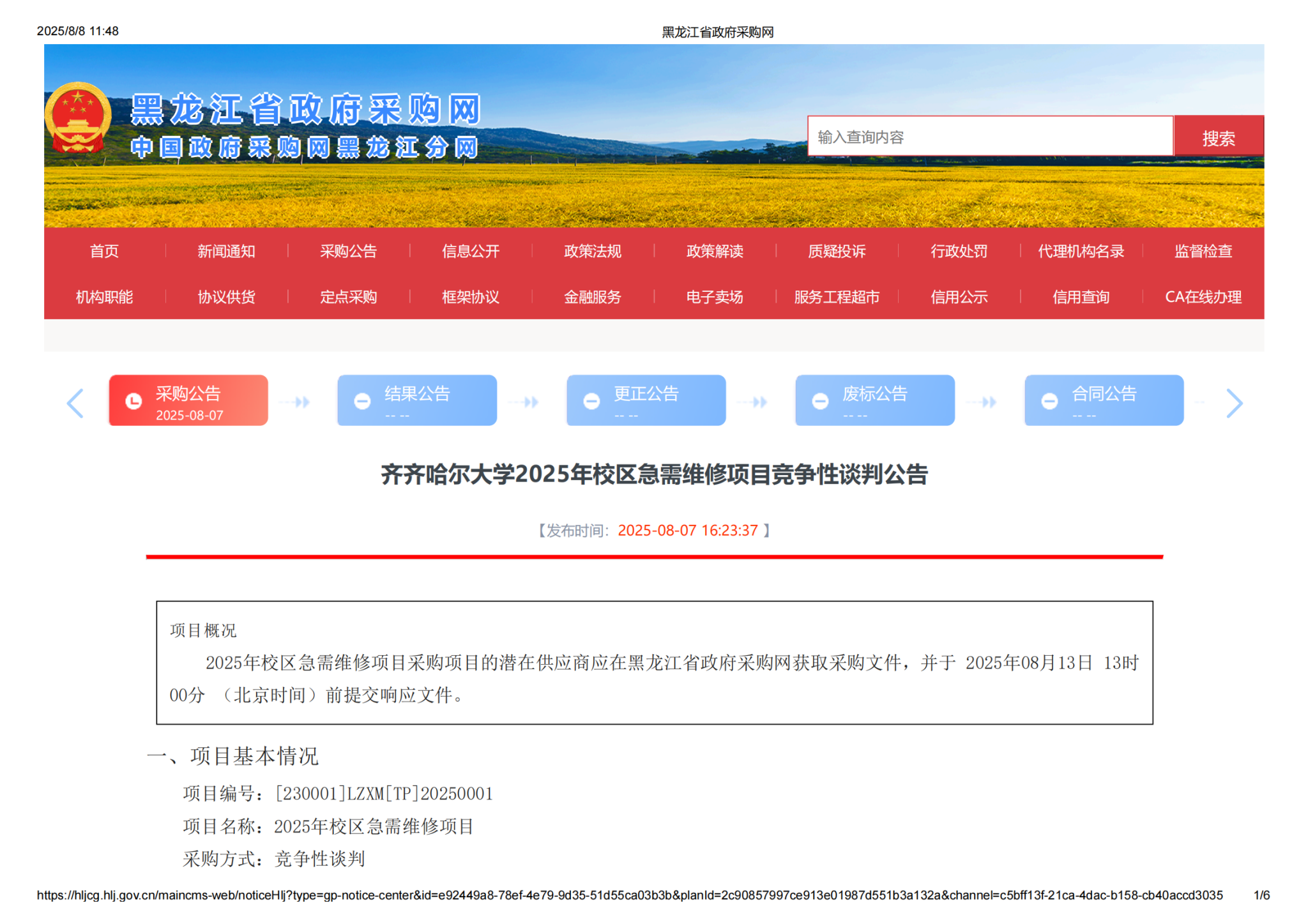
Task: Click the right carousel arrow
Action: tap(1234, 403)
